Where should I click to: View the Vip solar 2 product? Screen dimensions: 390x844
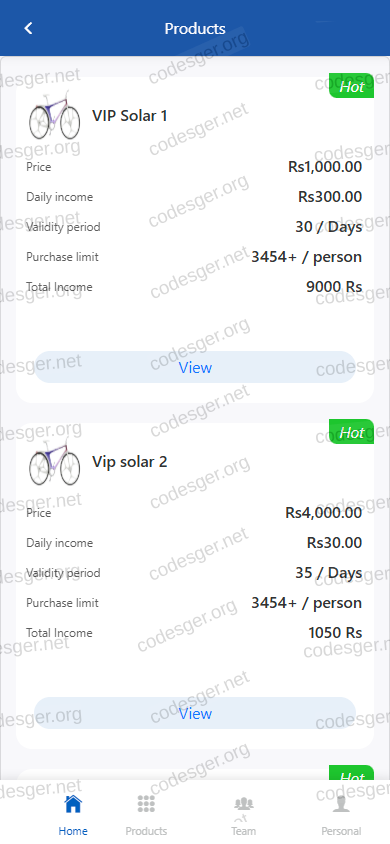coord(195,714)
